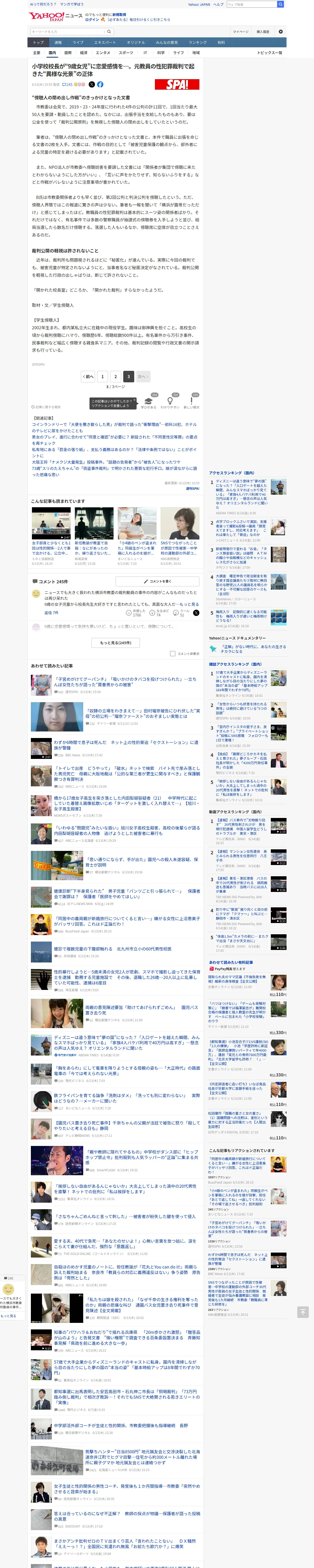Click コメントを書く button
314x1568 pixels.
coord(157,581)
